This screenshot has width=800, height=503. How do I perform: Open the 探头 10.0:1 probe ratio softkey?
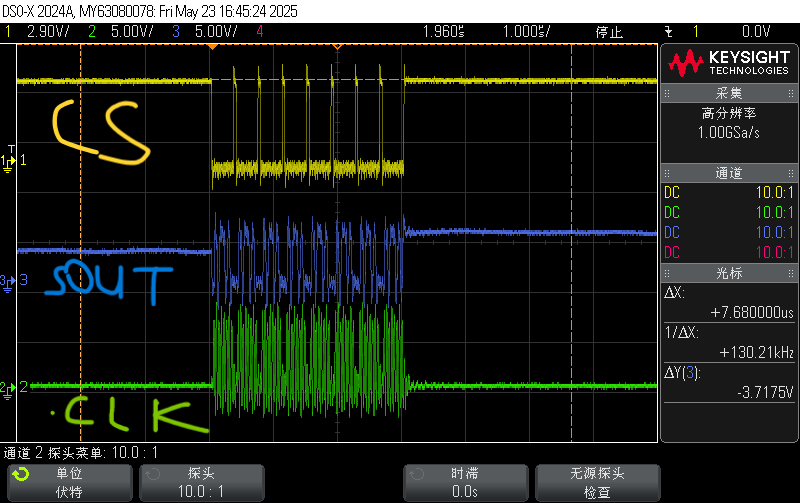[x=201, y=483]
